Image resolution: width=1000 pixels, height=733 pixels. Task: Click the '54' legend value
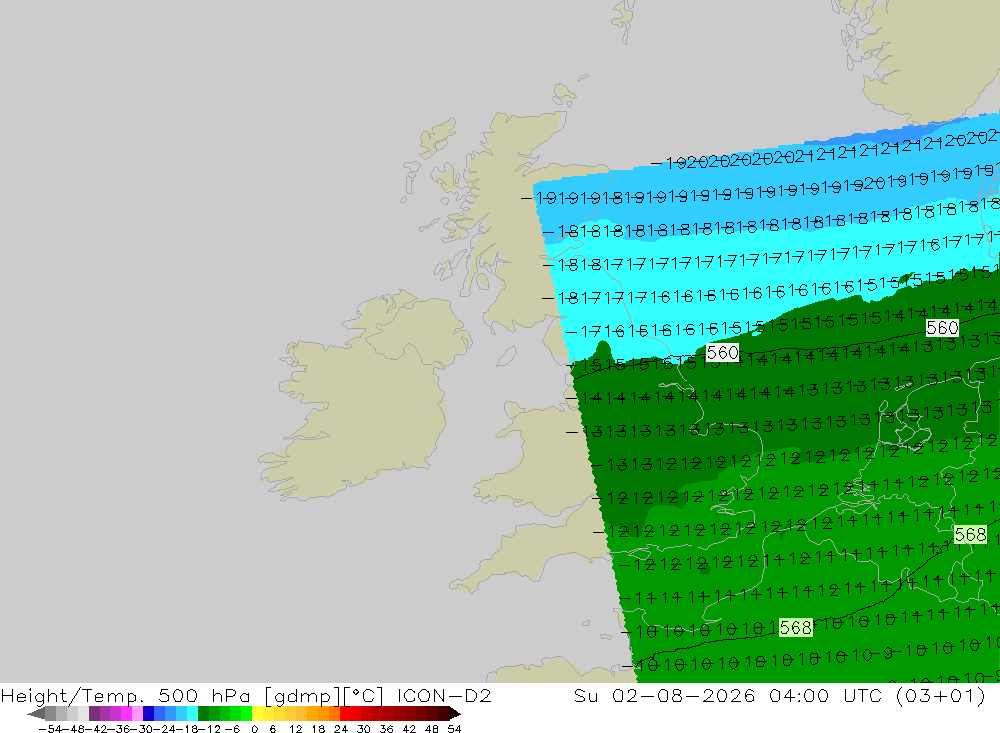tap(455, 729)
